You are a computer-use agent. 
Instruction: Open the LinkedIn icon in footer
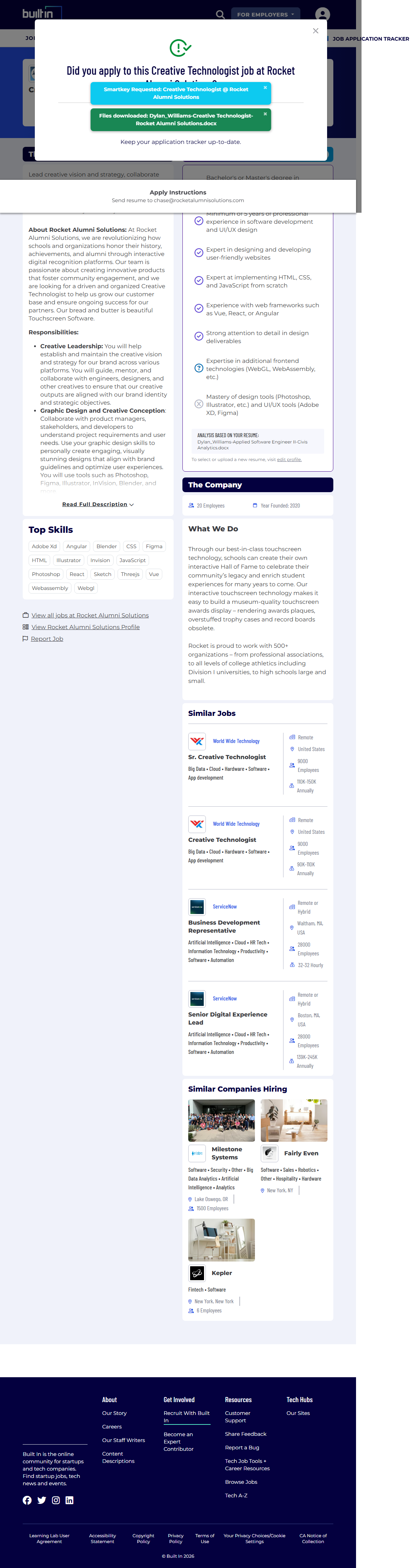click(69, 1500)
